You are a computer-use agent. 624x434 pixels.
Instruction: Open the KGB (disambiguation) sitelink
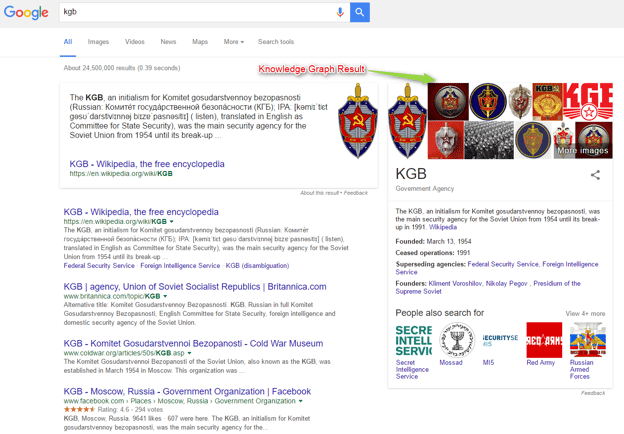257,266
